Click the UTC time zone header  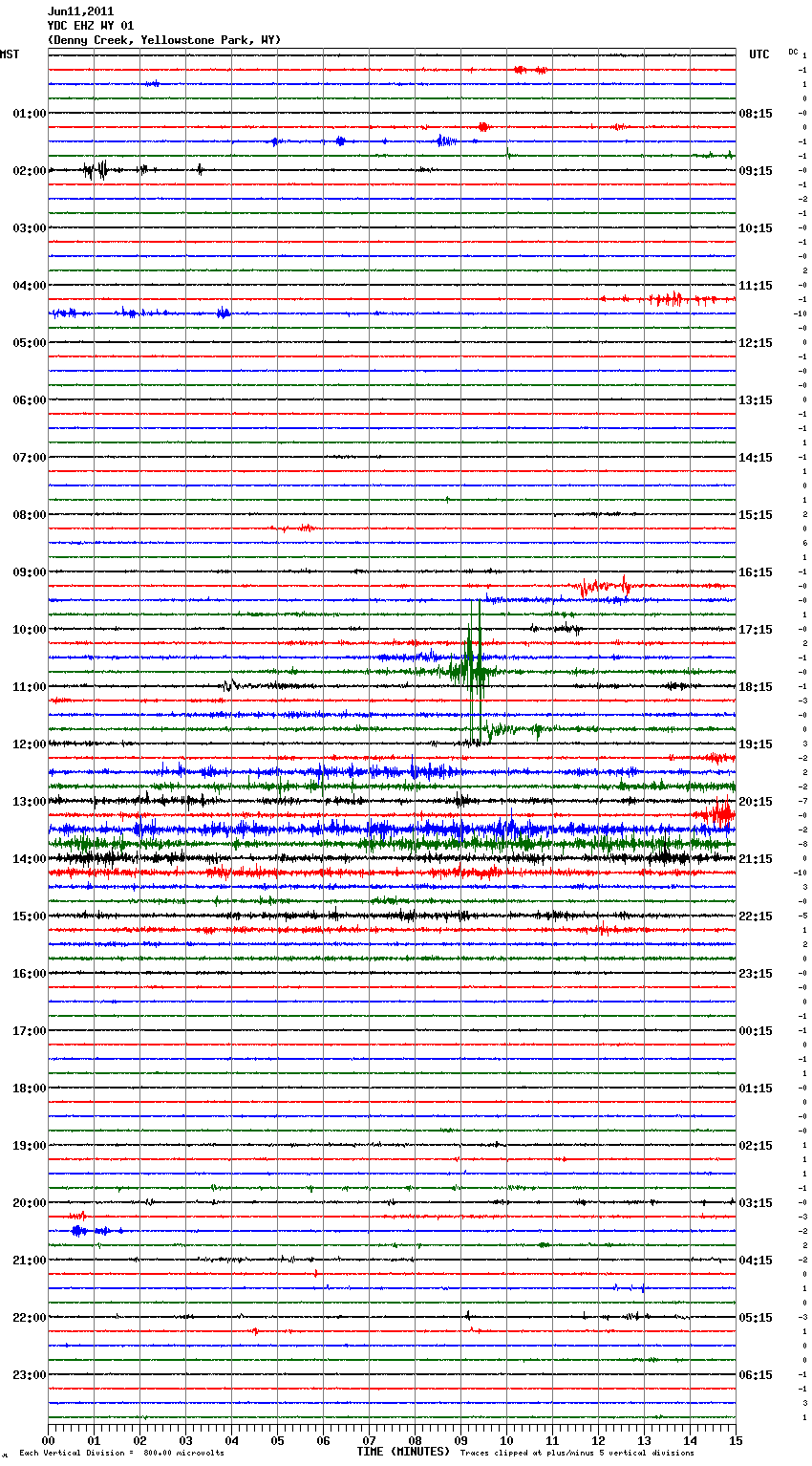tap(759, 54)
